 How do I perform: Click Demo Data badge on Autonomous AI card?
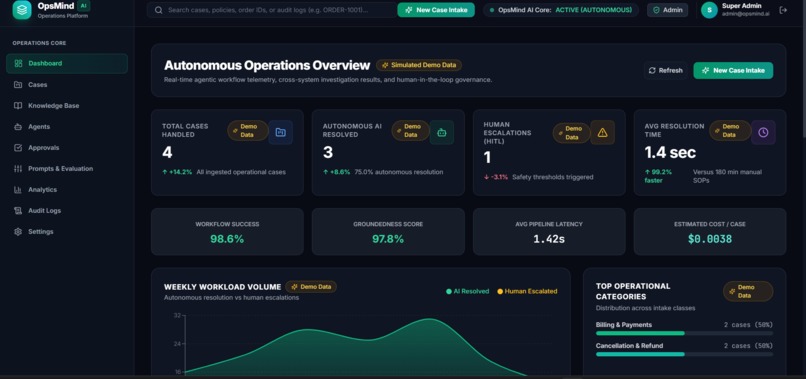click(411, 131)
